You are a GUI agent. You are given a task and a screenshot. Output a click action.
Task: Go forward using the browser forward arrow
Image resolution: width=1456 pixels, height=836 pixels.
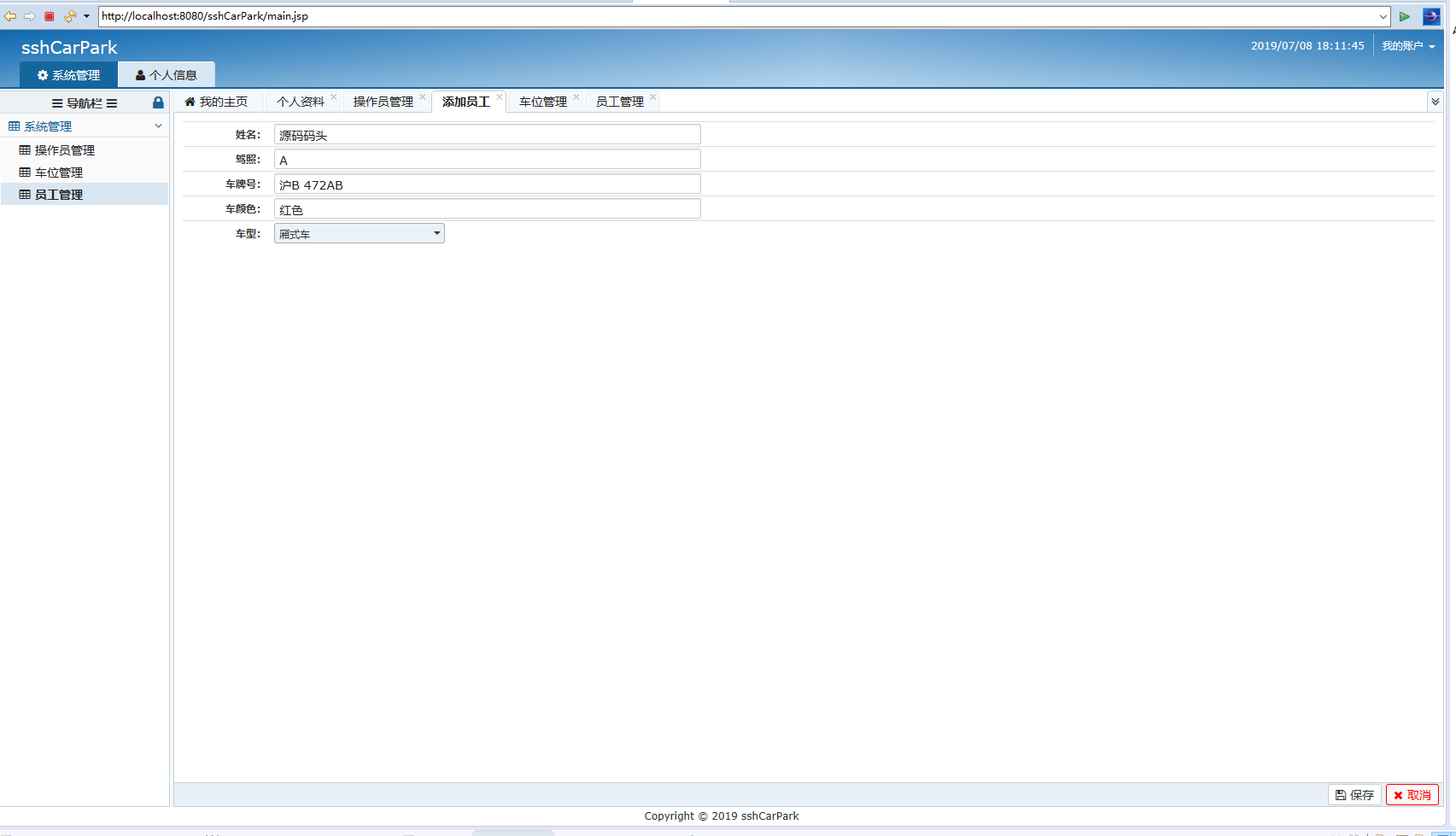[30, 16]
